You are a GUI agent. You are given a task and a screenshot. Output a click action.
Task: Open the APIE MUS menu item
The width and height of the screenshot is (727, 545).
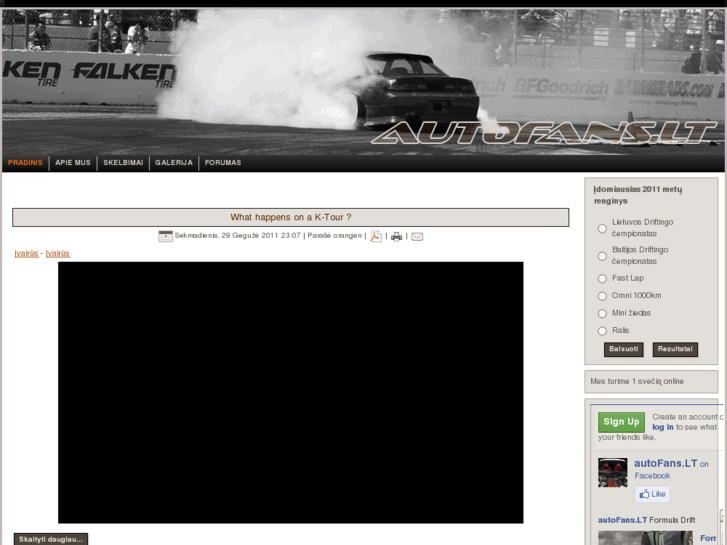click(73, 163)
